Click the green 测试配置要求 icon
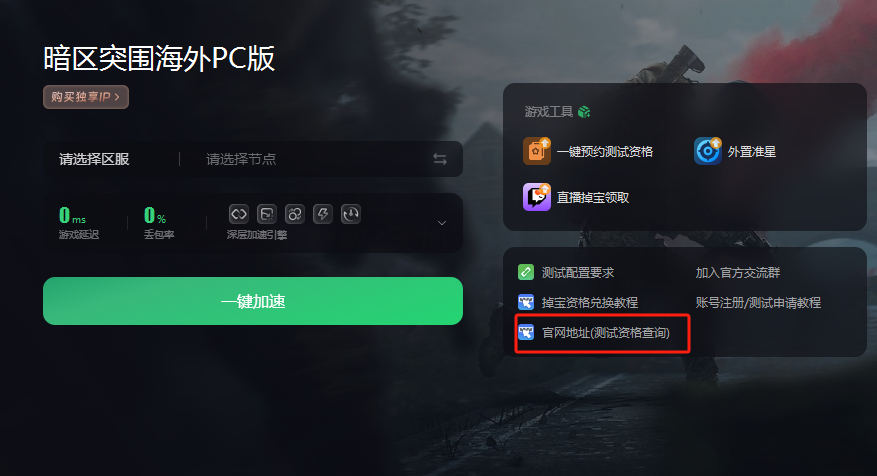The image size is (877, 476). click(526, 272)
